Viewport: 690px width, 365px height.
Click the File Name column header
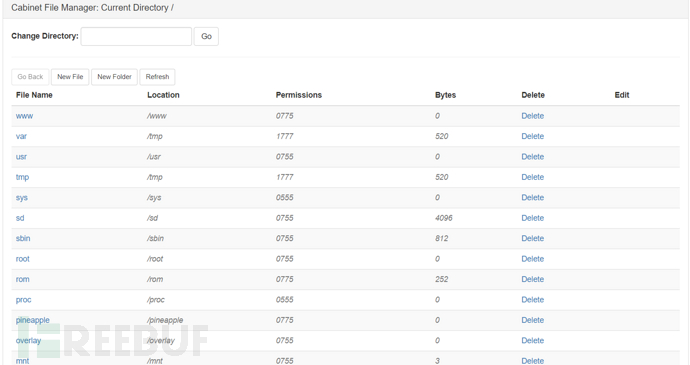(34, 95)
